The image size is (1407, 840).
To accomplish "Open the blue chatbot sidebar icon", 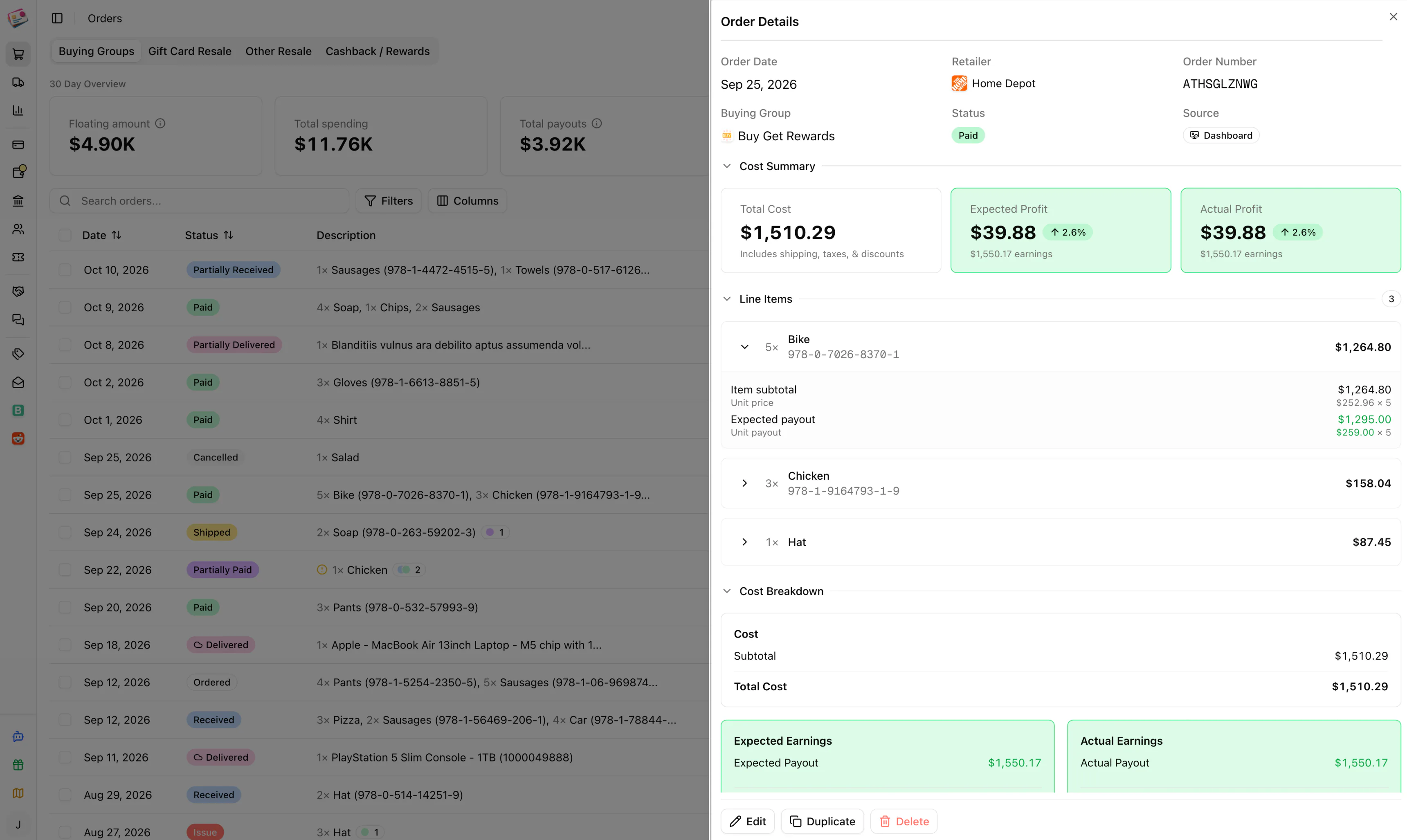I will [x=18, y=737].
